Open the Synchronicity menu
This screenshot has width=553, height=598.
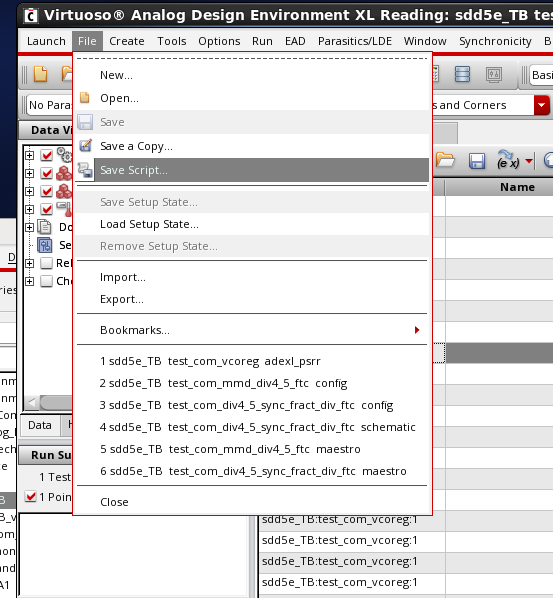tap(495, 41)
